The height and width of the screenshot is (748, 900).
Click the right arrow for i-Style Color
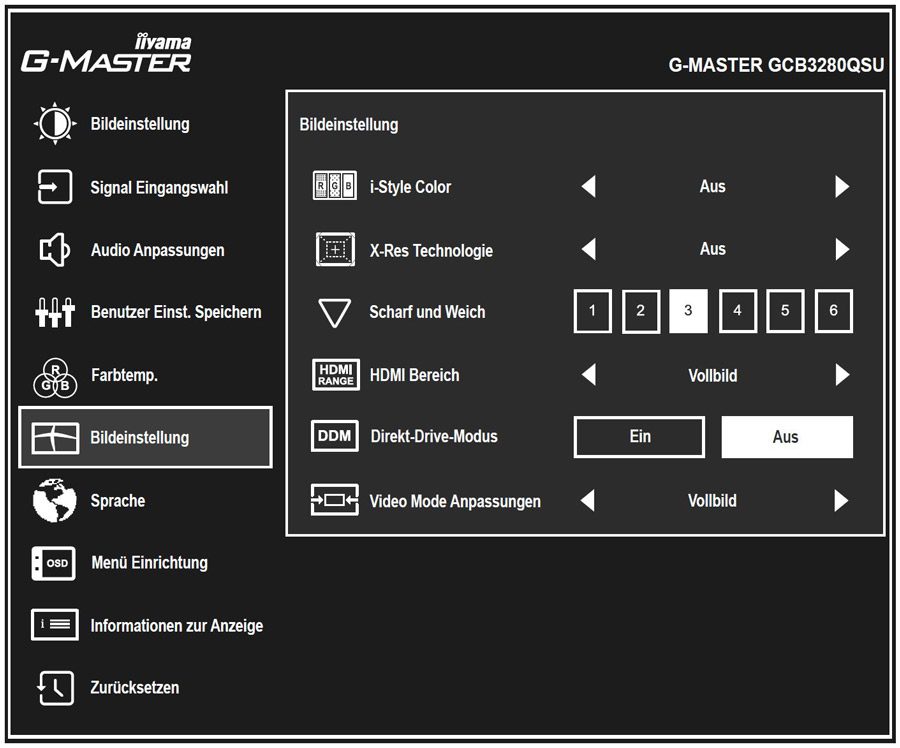coord(842,187)
